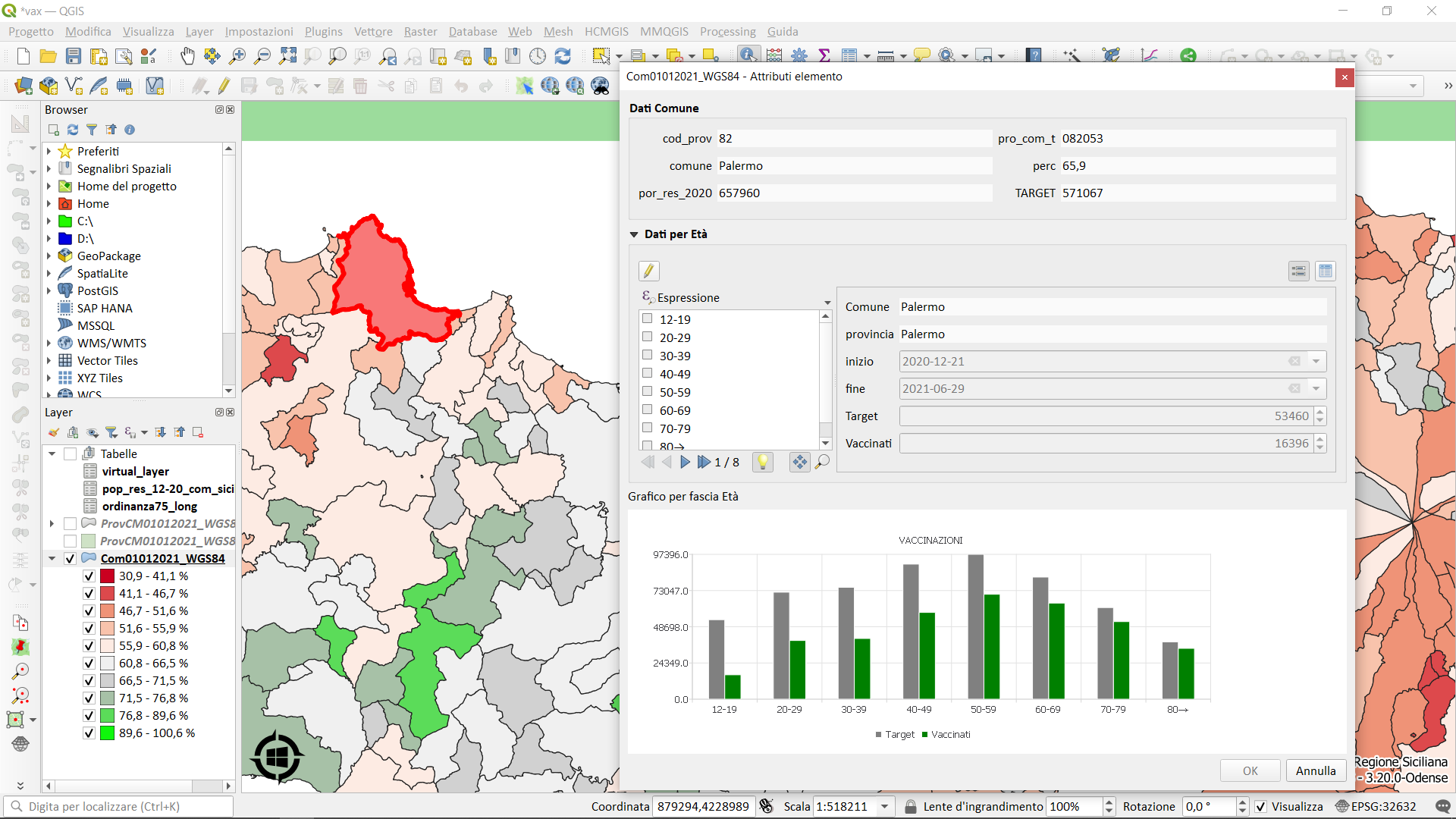
Task: Check the 40-49 age group checkbox
Action: pos(648,373)
